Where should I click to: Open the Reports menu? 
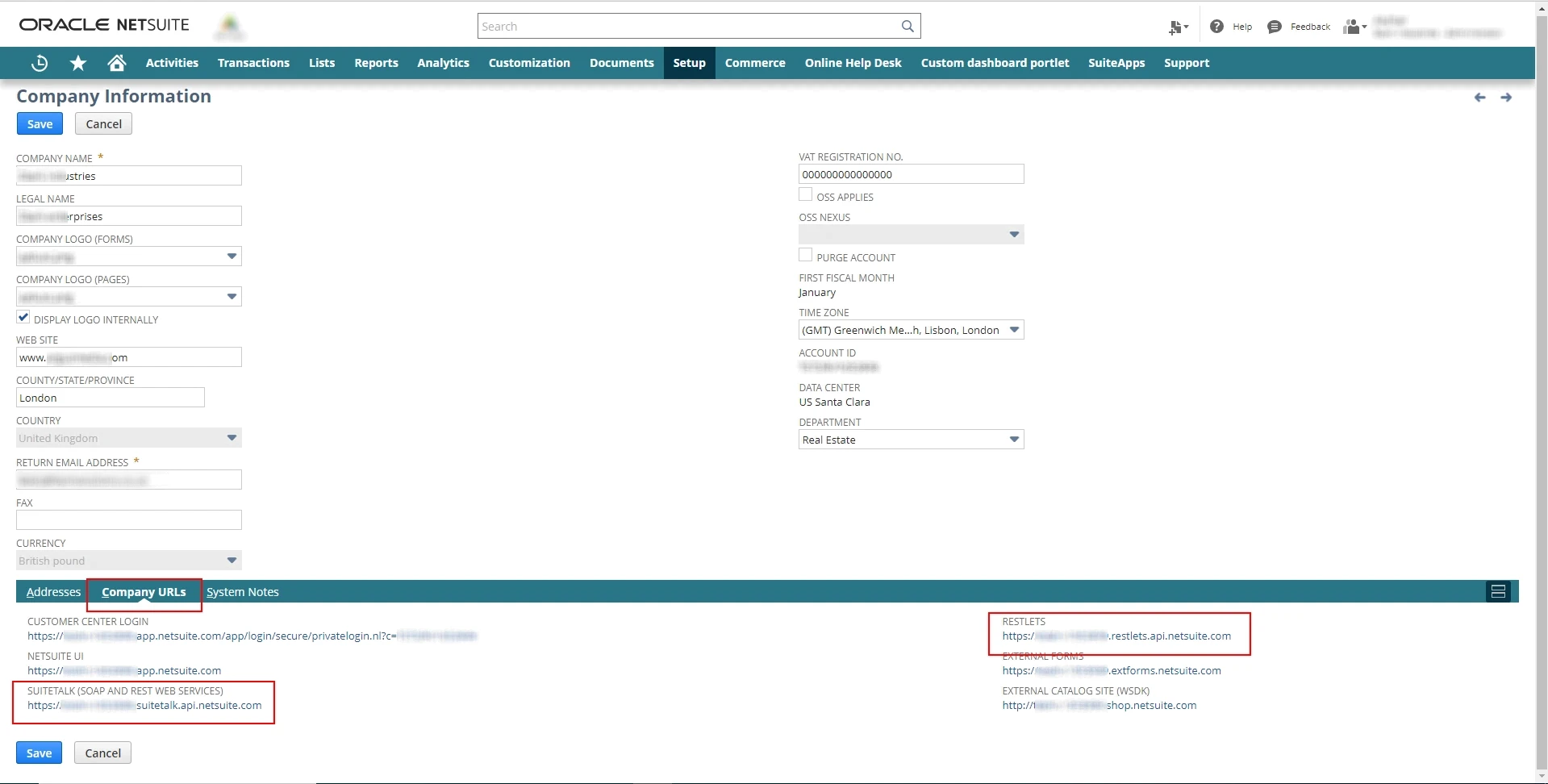coord(376,63)
